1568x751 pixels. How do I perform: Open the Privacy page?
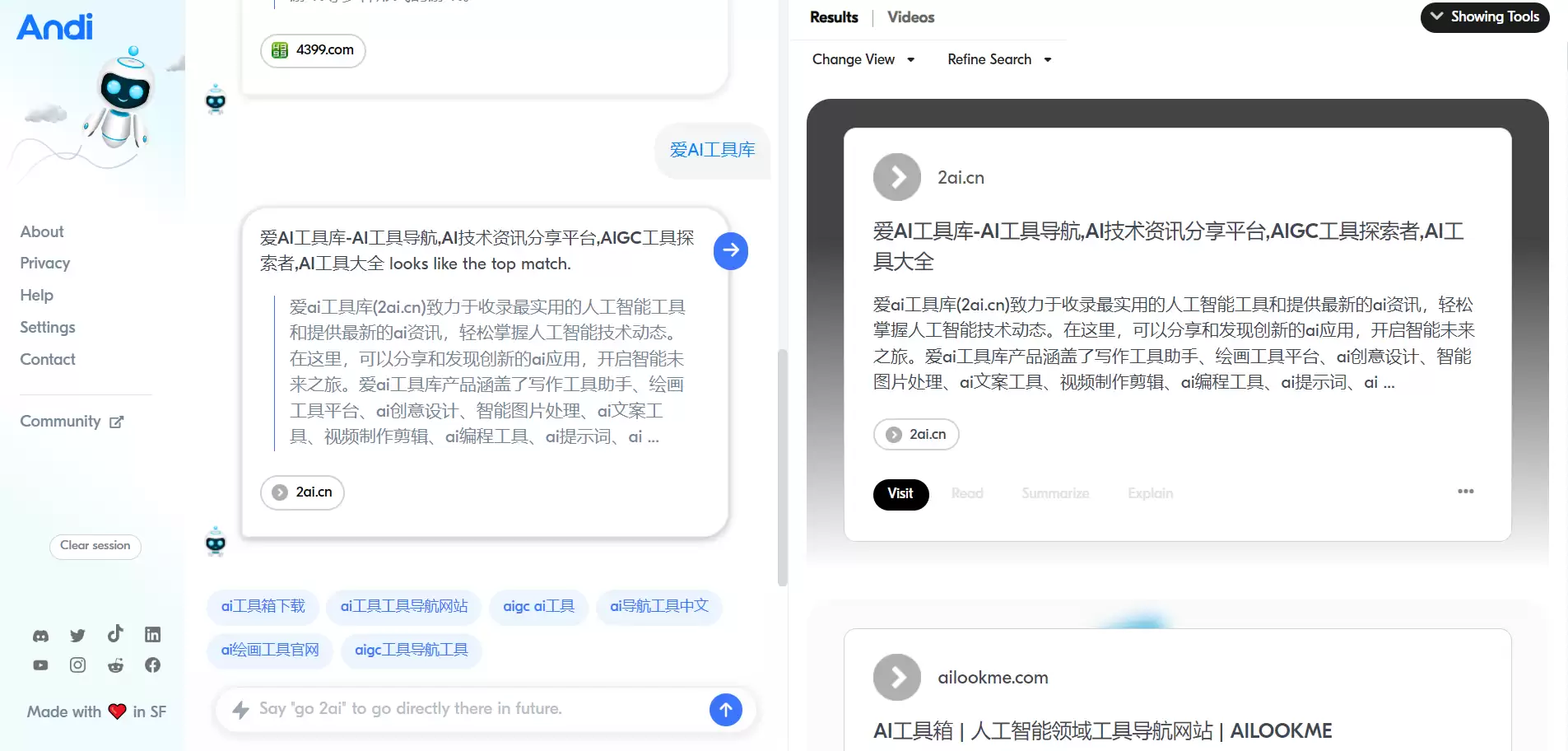point(45,263)
